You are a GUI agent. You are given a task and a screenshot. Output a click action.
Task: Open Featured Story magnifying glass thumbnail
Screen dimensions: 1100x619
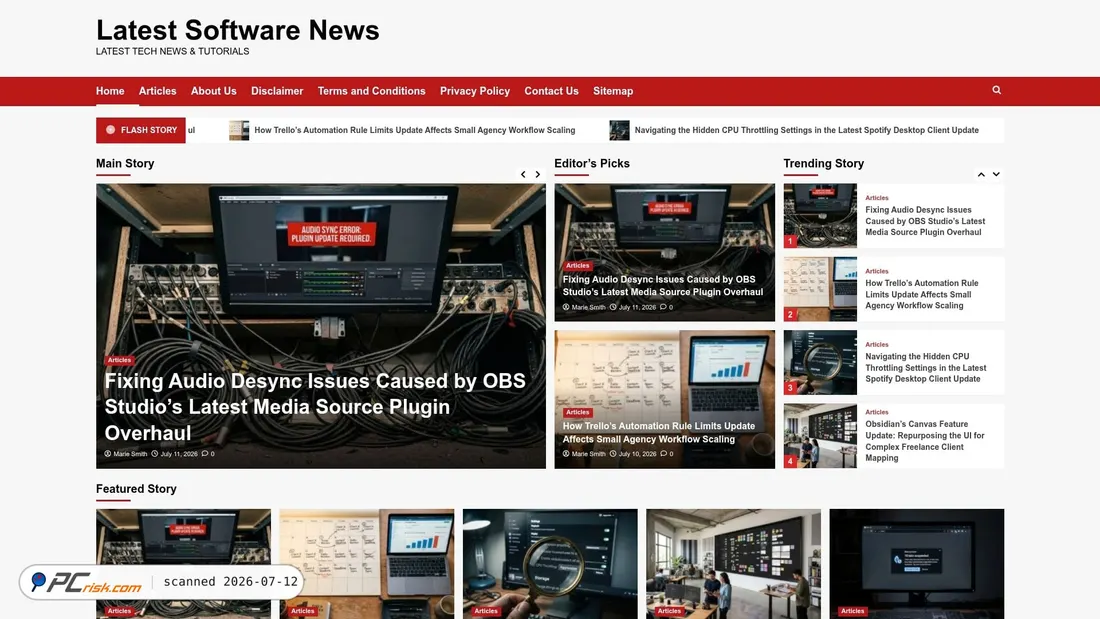(x=550, y=564)
